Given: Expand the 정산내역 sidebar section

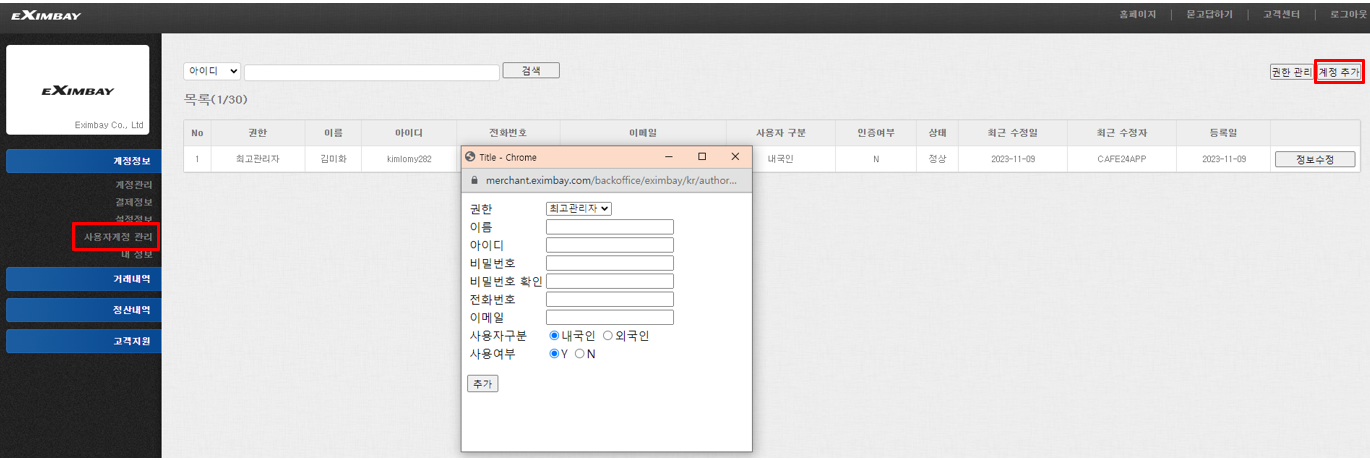Looking at the screenshot, I should tap(83, 310).
